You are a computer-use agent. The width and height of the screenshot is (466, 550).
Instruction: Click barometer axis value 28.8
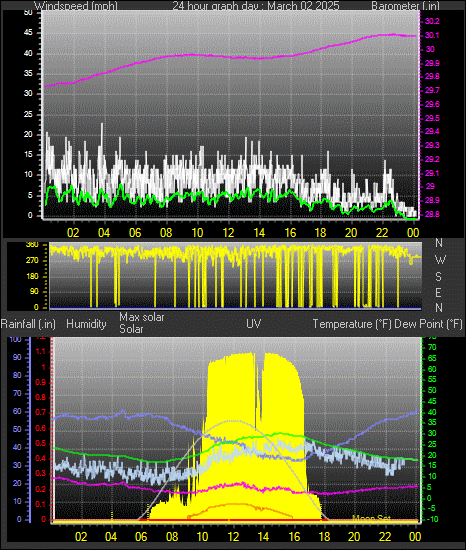coord(432,214)
